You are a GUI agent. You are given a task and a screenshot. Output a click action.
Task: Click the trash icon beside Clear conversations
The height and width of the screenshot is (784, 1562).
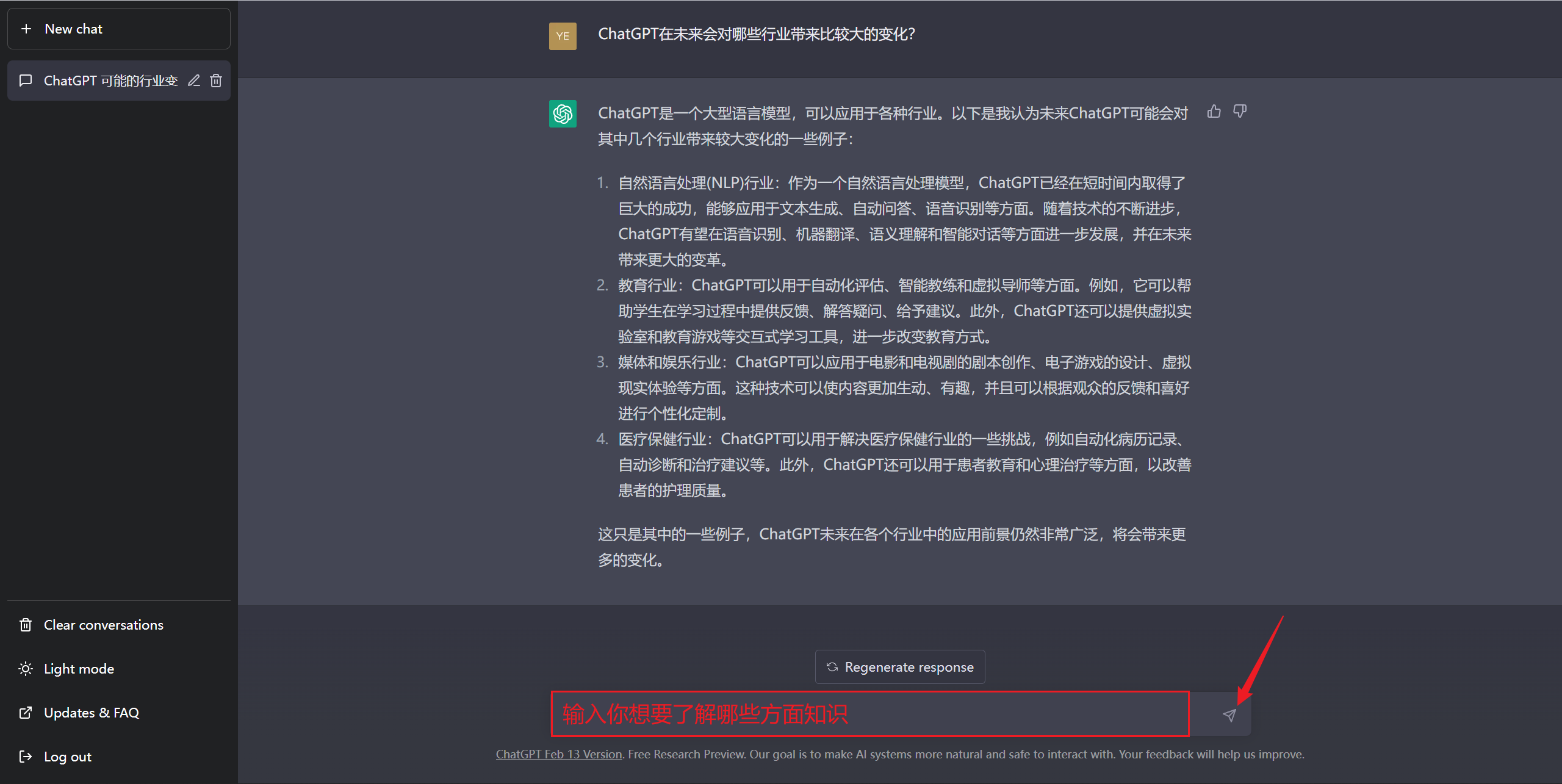26,625
